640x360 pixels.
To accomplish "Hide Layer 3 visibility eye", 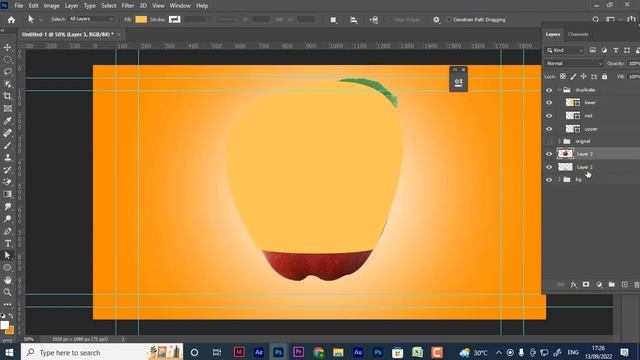I will pos(549,154).
